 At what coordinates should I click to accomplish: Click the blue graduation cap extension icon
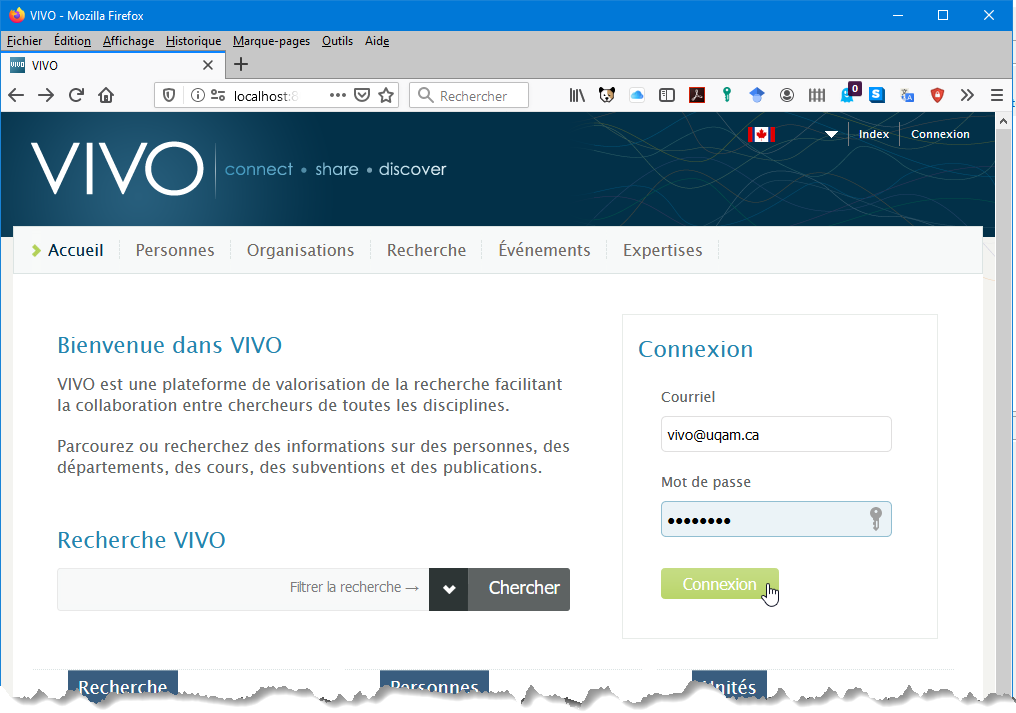pos(757,95)
